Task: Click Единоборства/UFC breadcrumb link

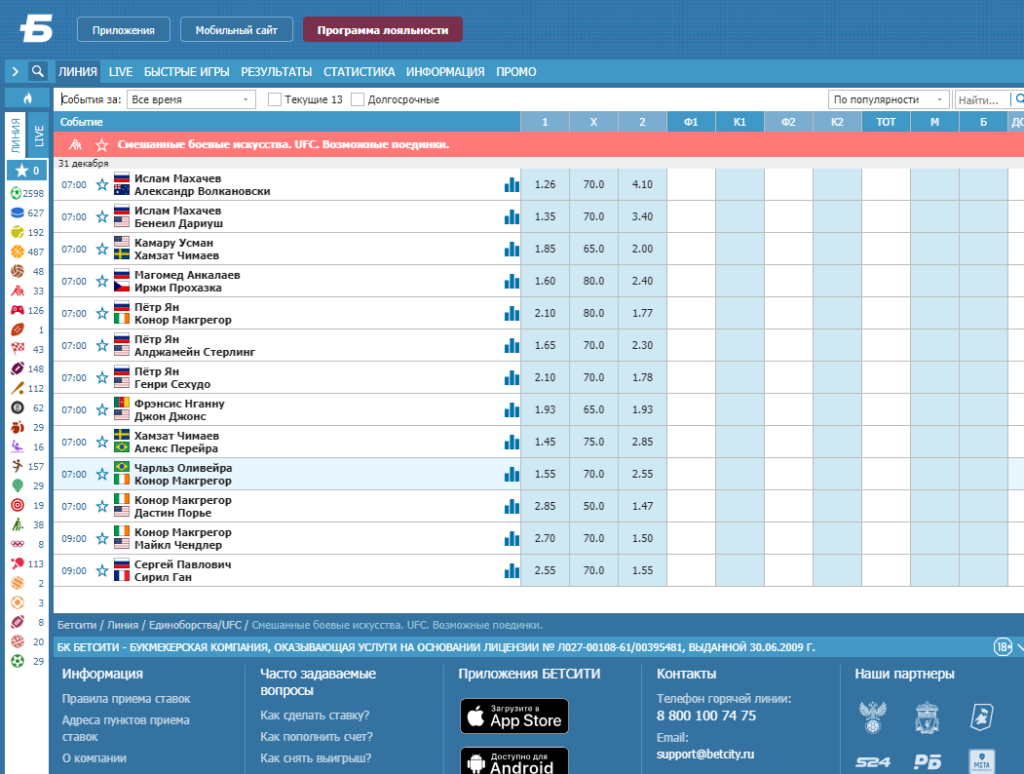Action: pyautogui.click(x=195, y=625)
